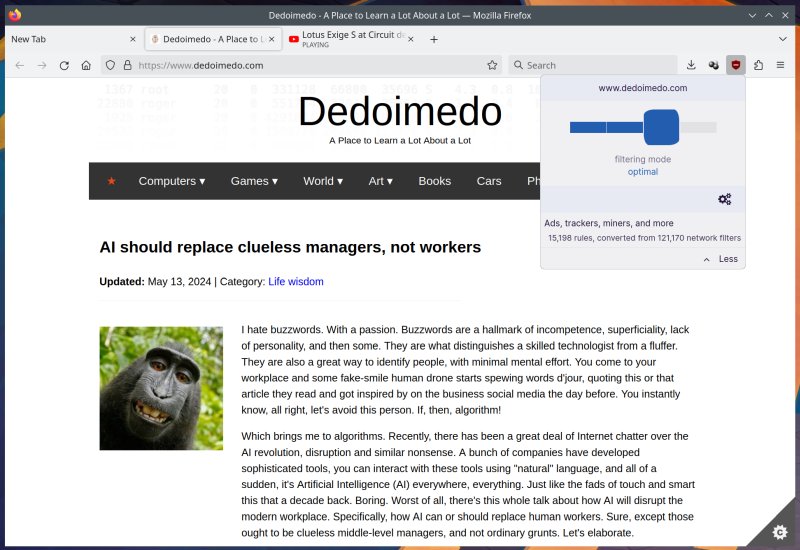Image resolution: width=800 pixels, height=550 pixels.
Task: Open the Books section
Action: tap(435, 181)
